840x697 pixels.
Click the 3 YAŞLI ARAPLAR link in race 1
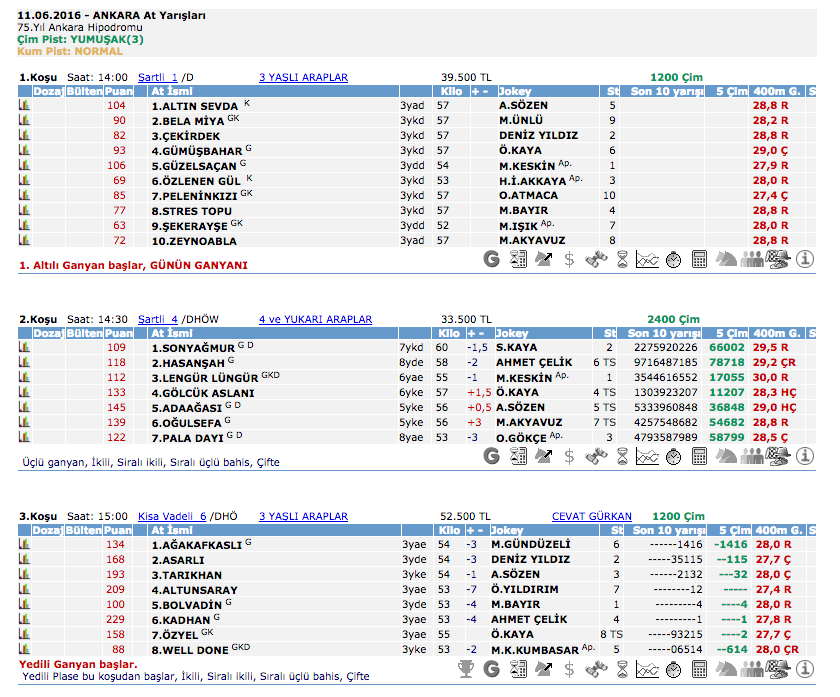click(x=303, y=77)
